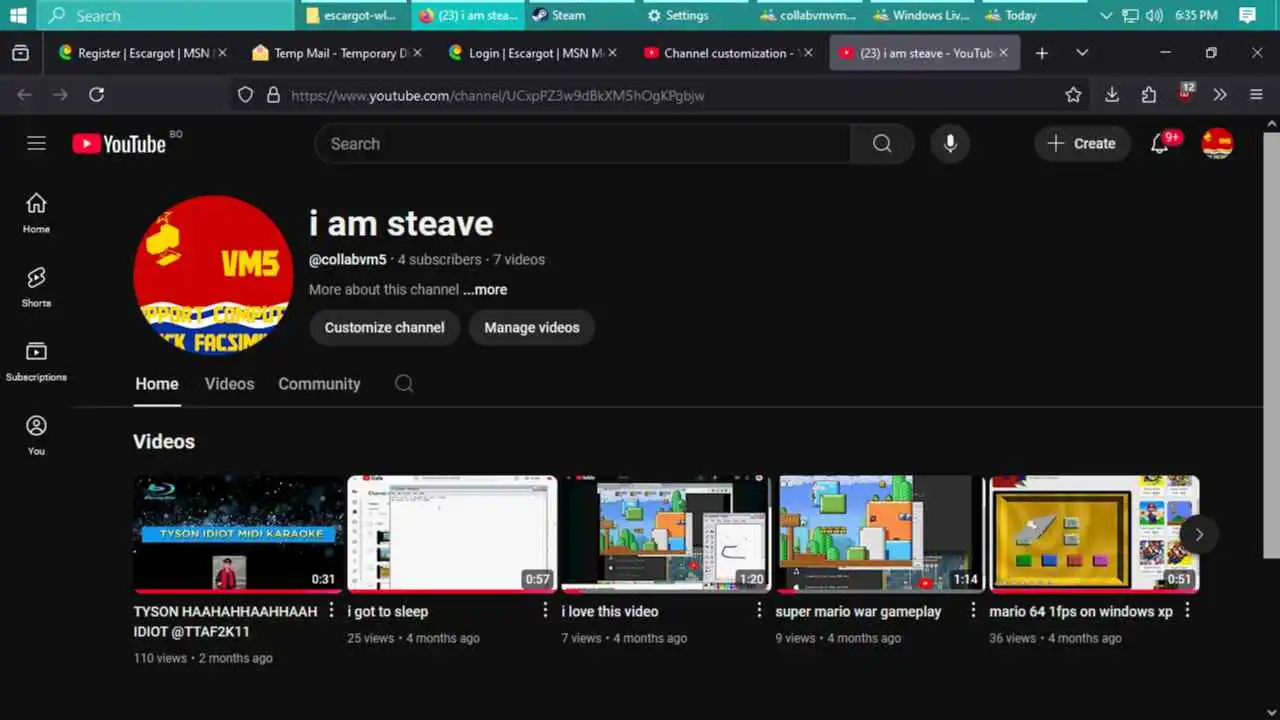Open the list all tabs dropdown
This screenshot has height=720, width=1280.
[x=1082, y=53]
